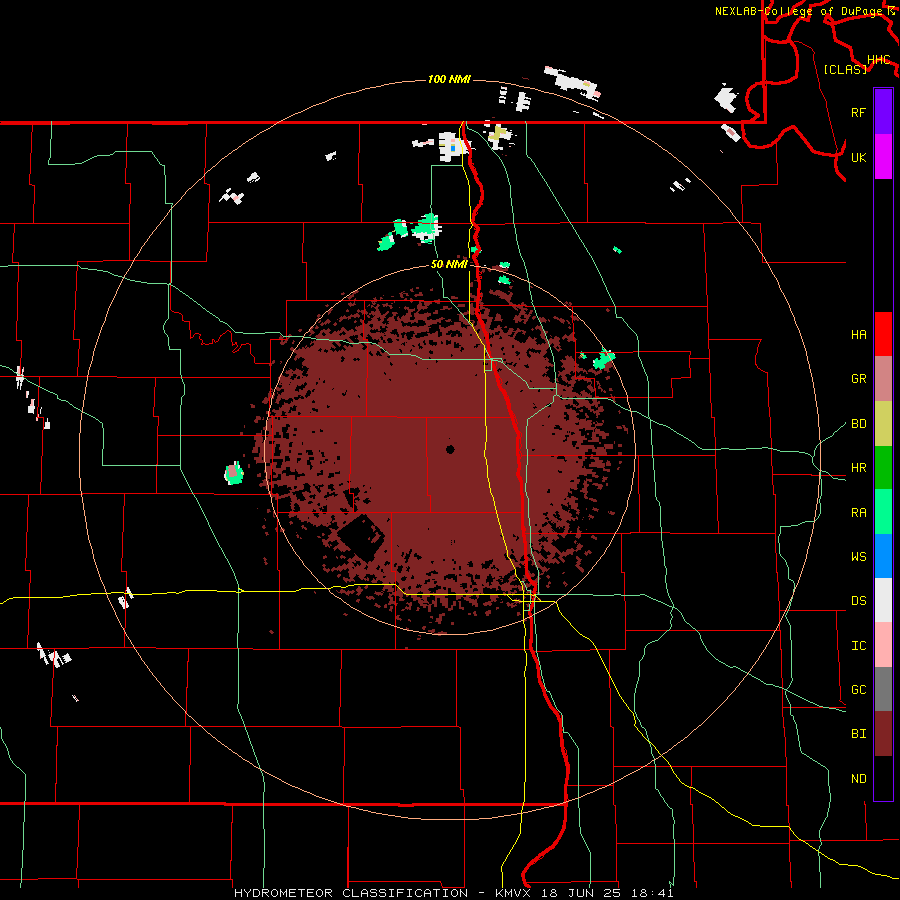Image resolution: width=900 pixels, height=900 pixels.
Task: Click the BD yellow legend swatch
Action: 883,424
